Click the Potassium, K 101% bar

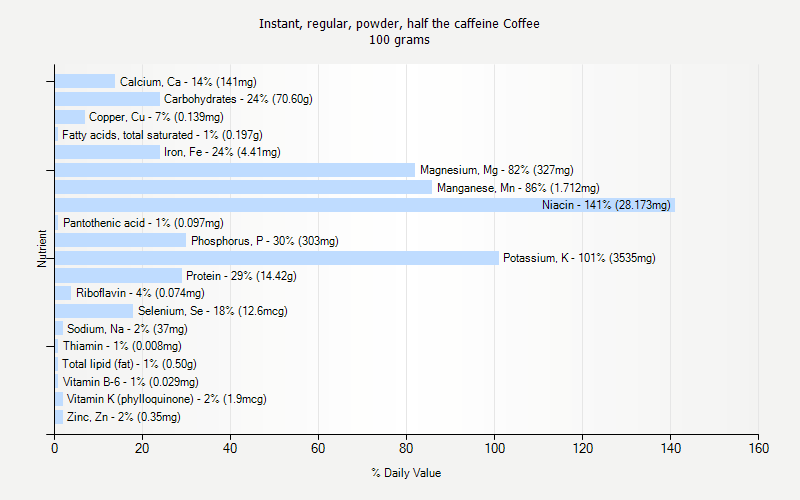tap(276, 258)
